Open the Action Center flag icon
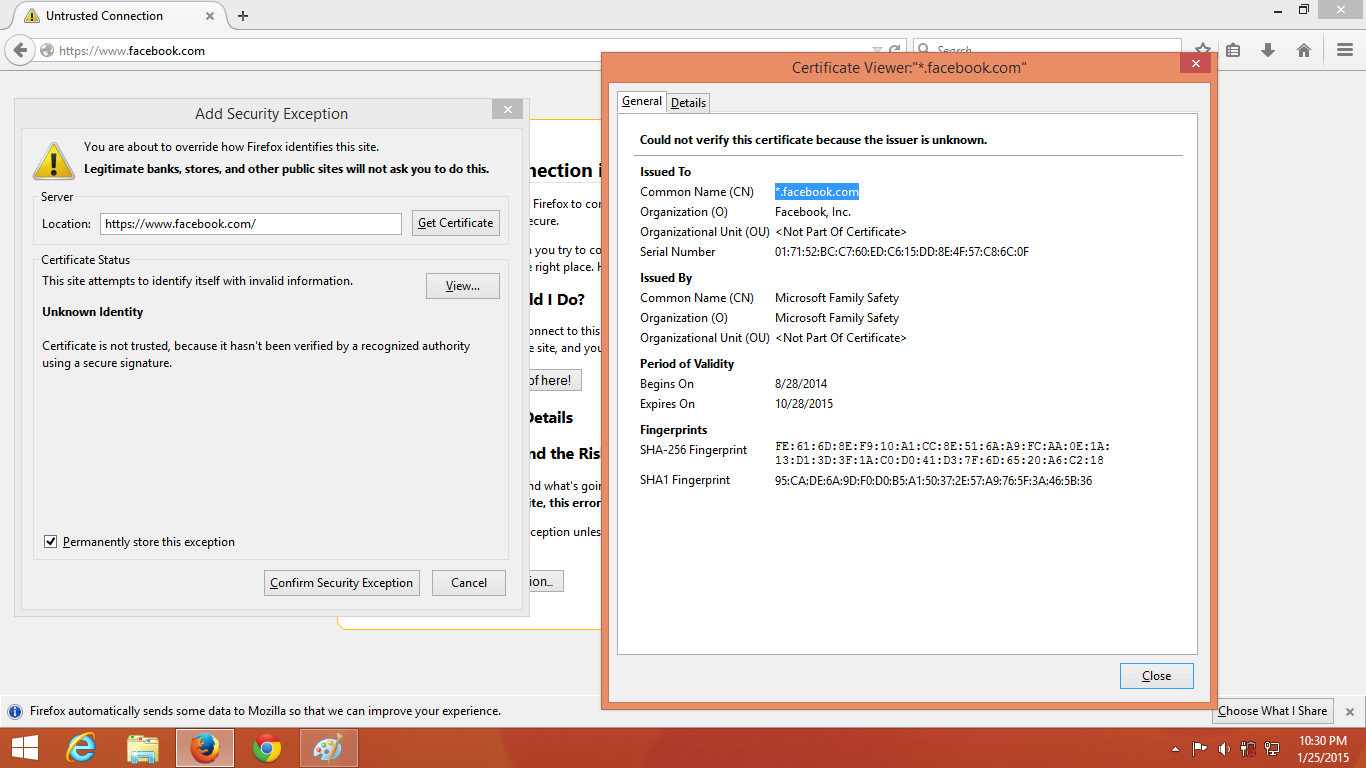This screenshot has width=1366, height=768. (x=1199, y=748)
